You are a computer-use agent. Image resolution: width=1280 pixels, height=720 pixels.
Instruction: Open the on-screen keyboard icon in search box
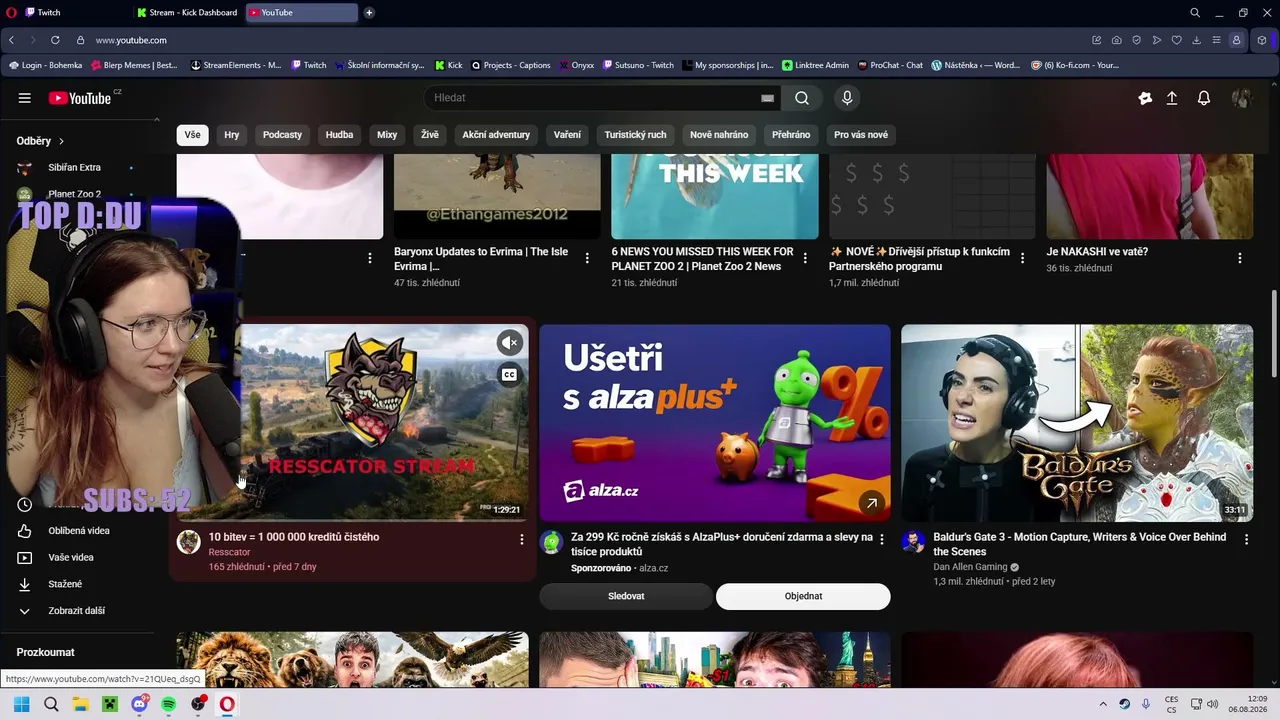767,98
